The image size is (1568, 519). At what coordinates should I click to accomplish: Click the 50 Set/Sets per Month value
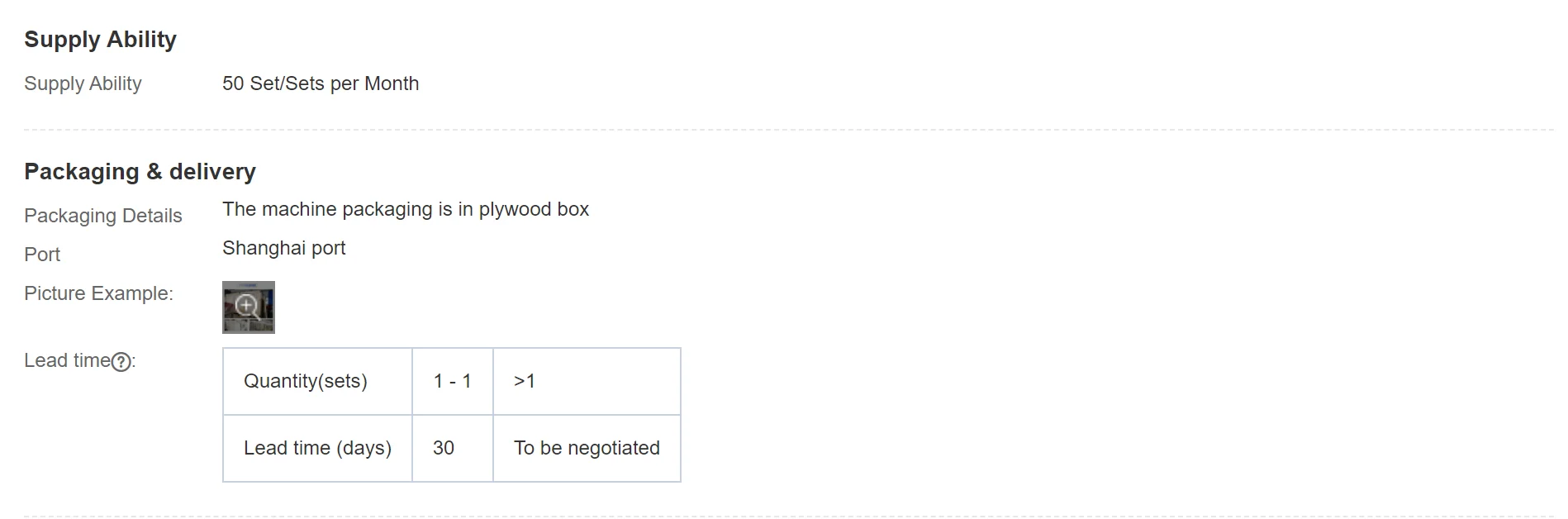[321, 83]
